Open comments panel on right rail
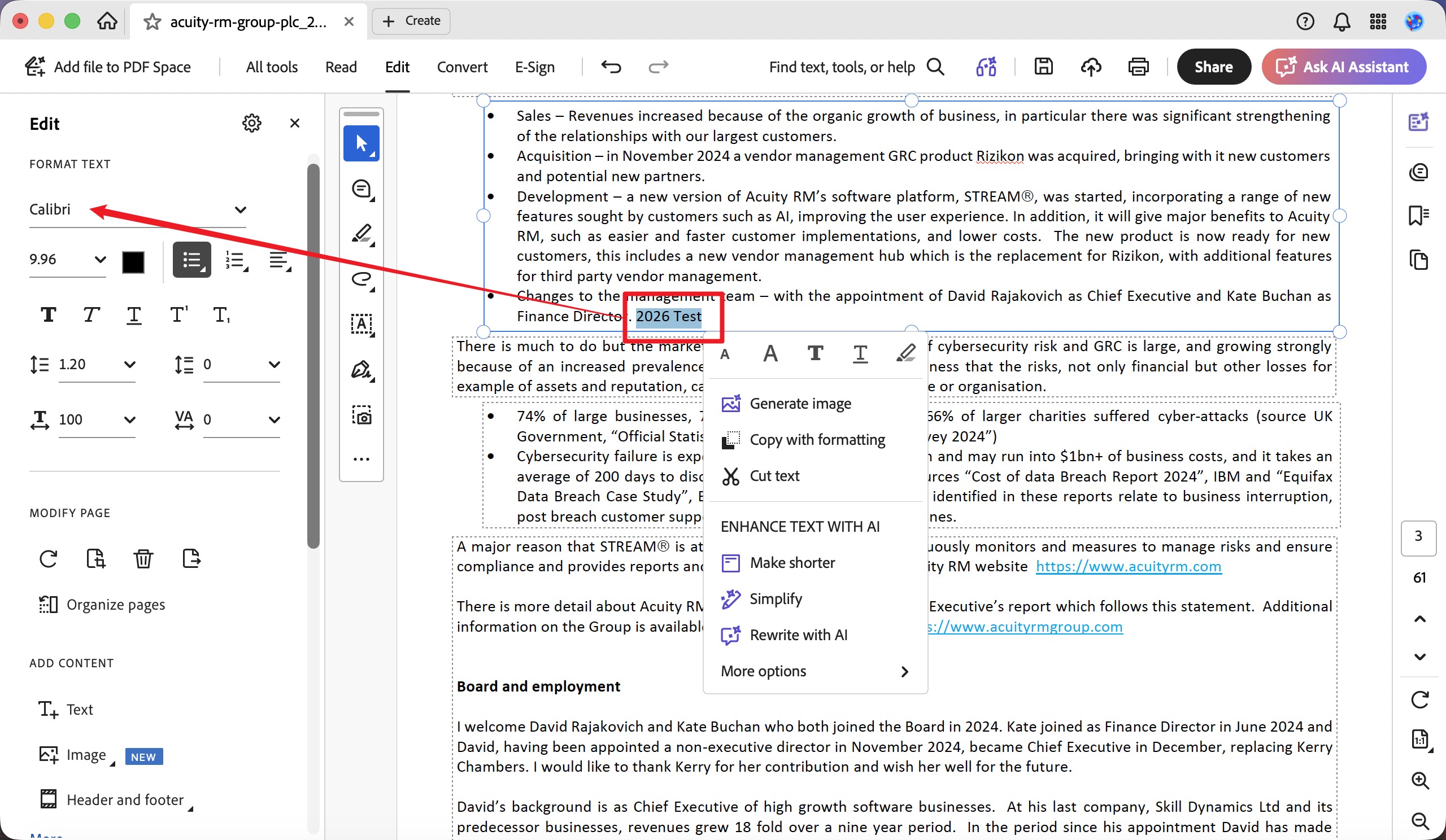1446x840 pixels. click(1418, 172)
